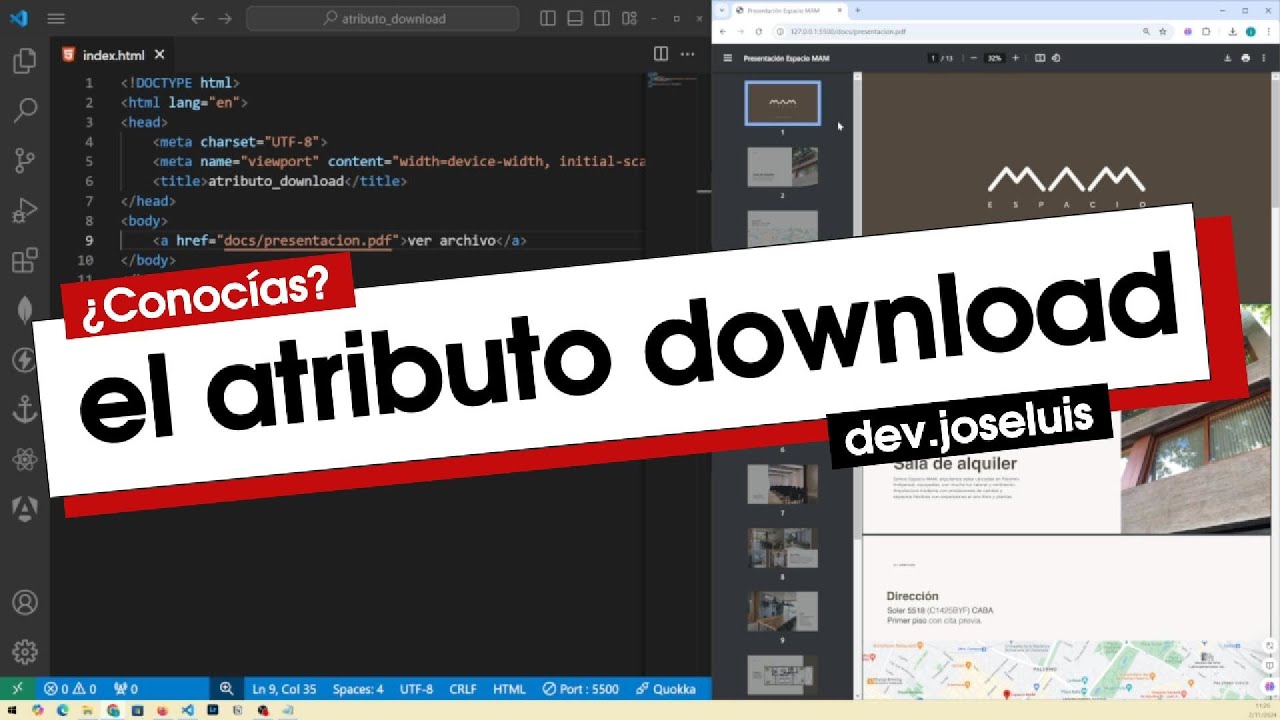The height and width of the screenshot is (720, 1280).
Task: Open the React atom icon panel
Action: coord(24,460)
